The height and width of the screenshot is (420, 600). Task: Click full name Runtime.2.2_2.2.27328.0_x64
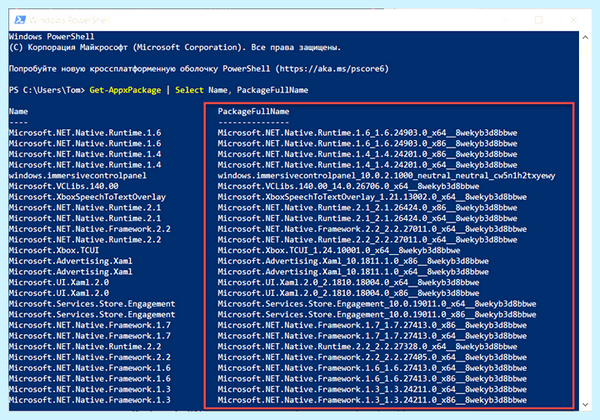click(x=367, y=347)
